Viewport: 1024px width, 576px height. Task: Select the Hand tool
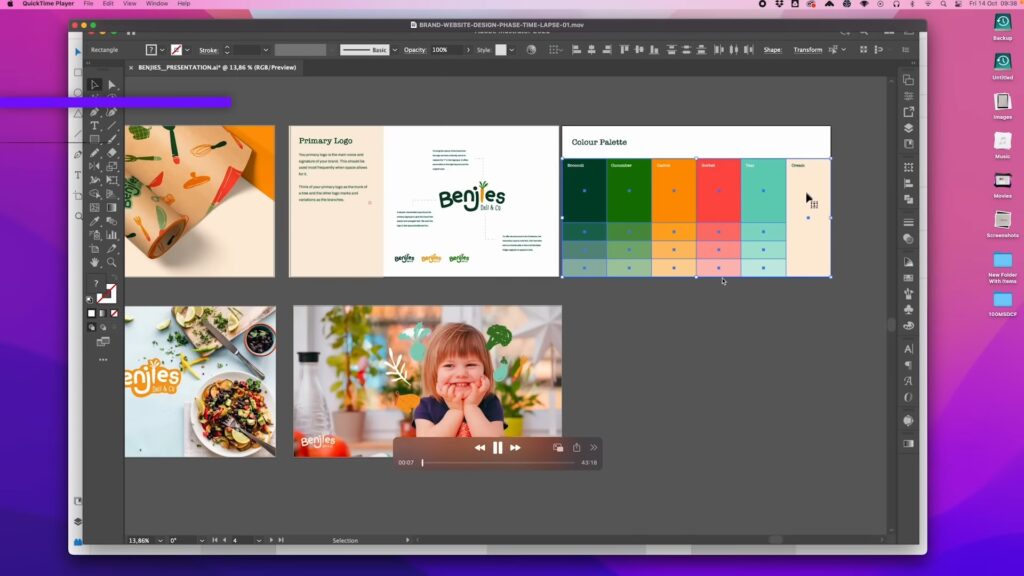pos(95,263)
